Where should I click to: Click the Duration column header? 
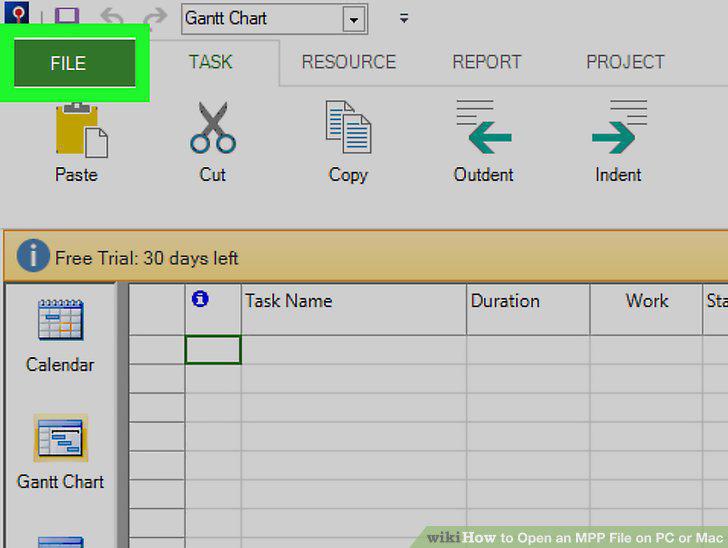[x=528, y=309]
